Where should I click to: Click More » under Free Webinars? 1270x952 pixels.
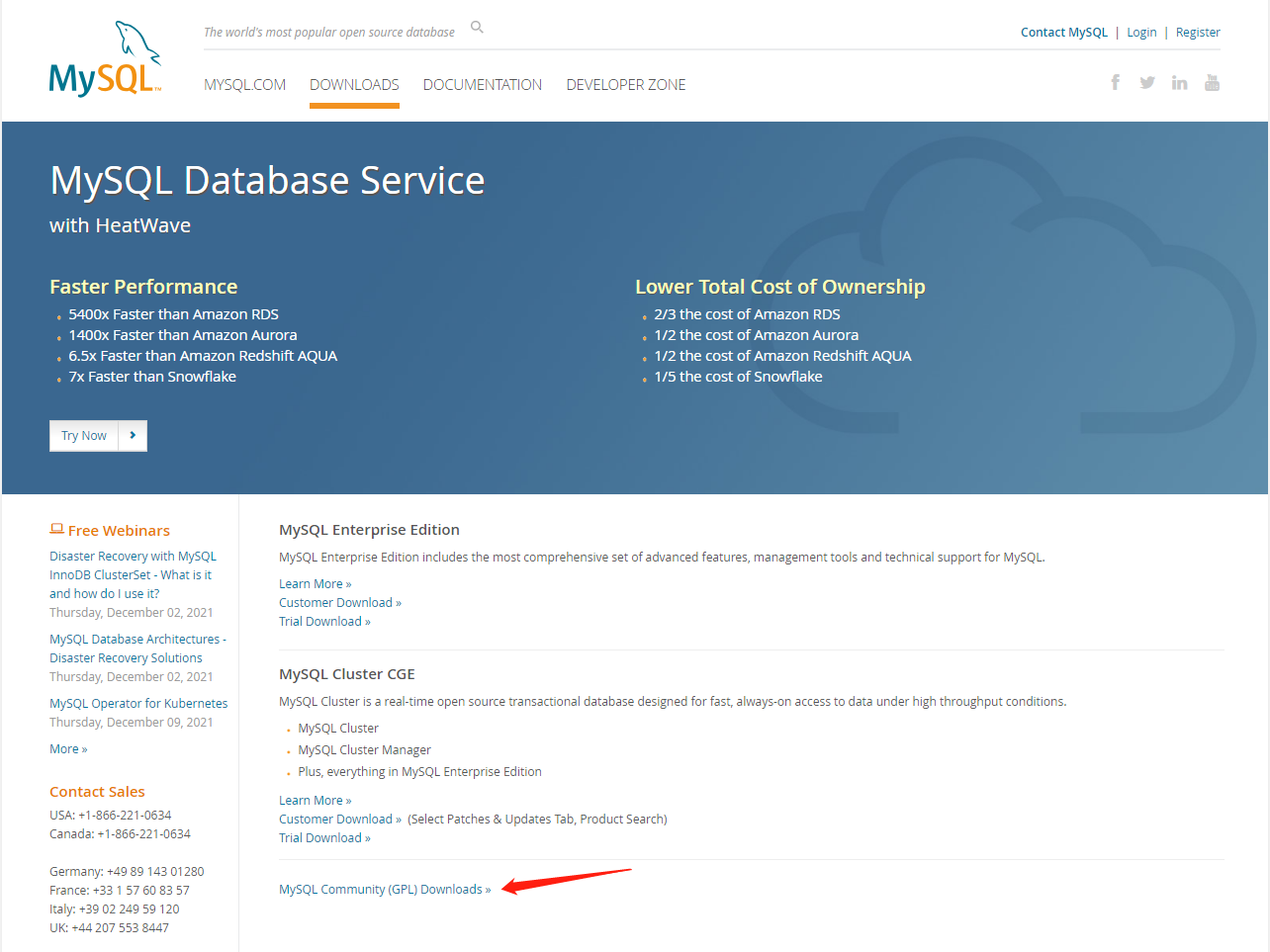tap(67, 748)
